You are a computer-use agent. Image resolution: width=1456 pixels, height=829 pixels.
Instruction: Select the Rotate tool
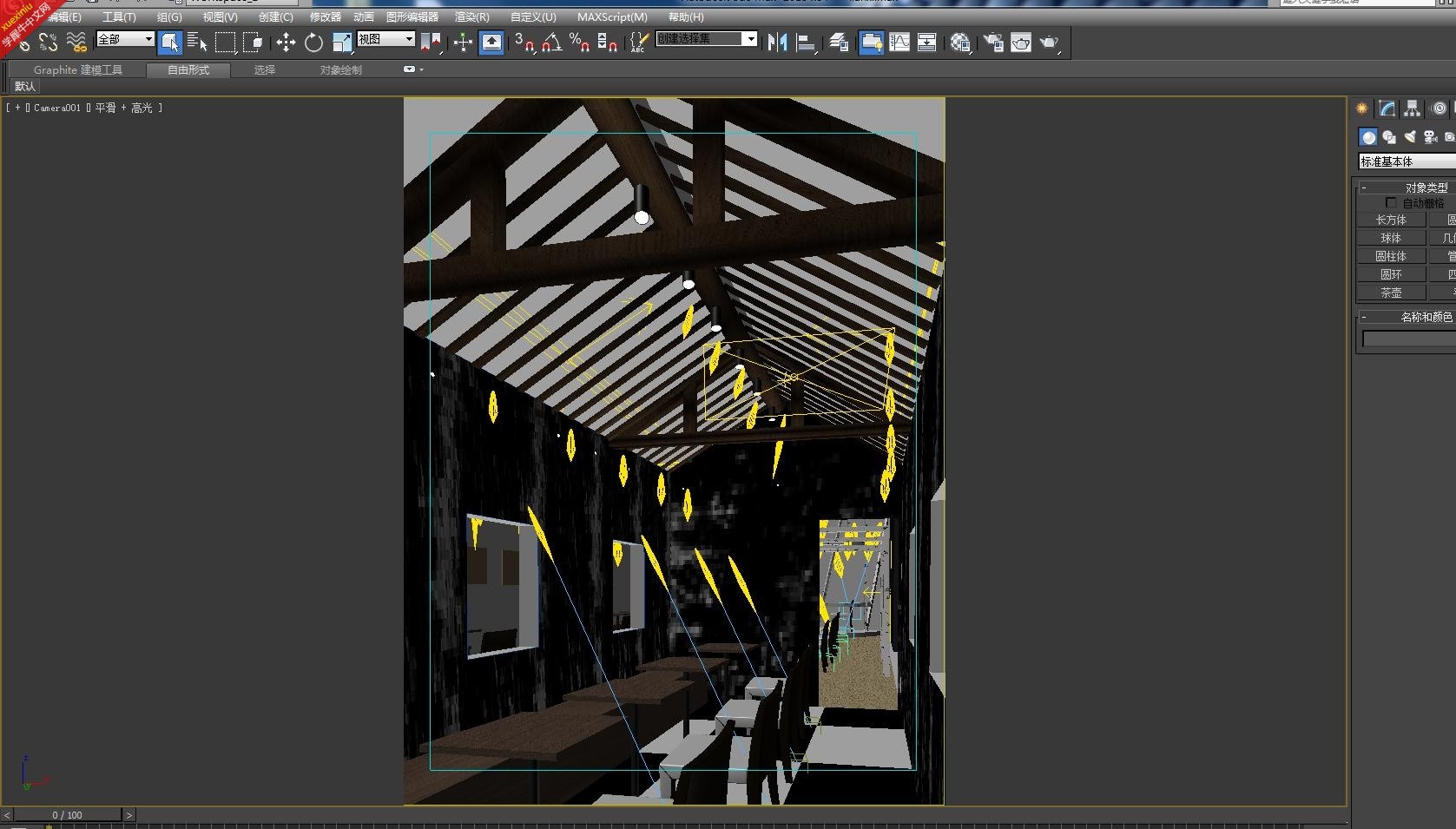pyautogui.click(x=313, y=42)
